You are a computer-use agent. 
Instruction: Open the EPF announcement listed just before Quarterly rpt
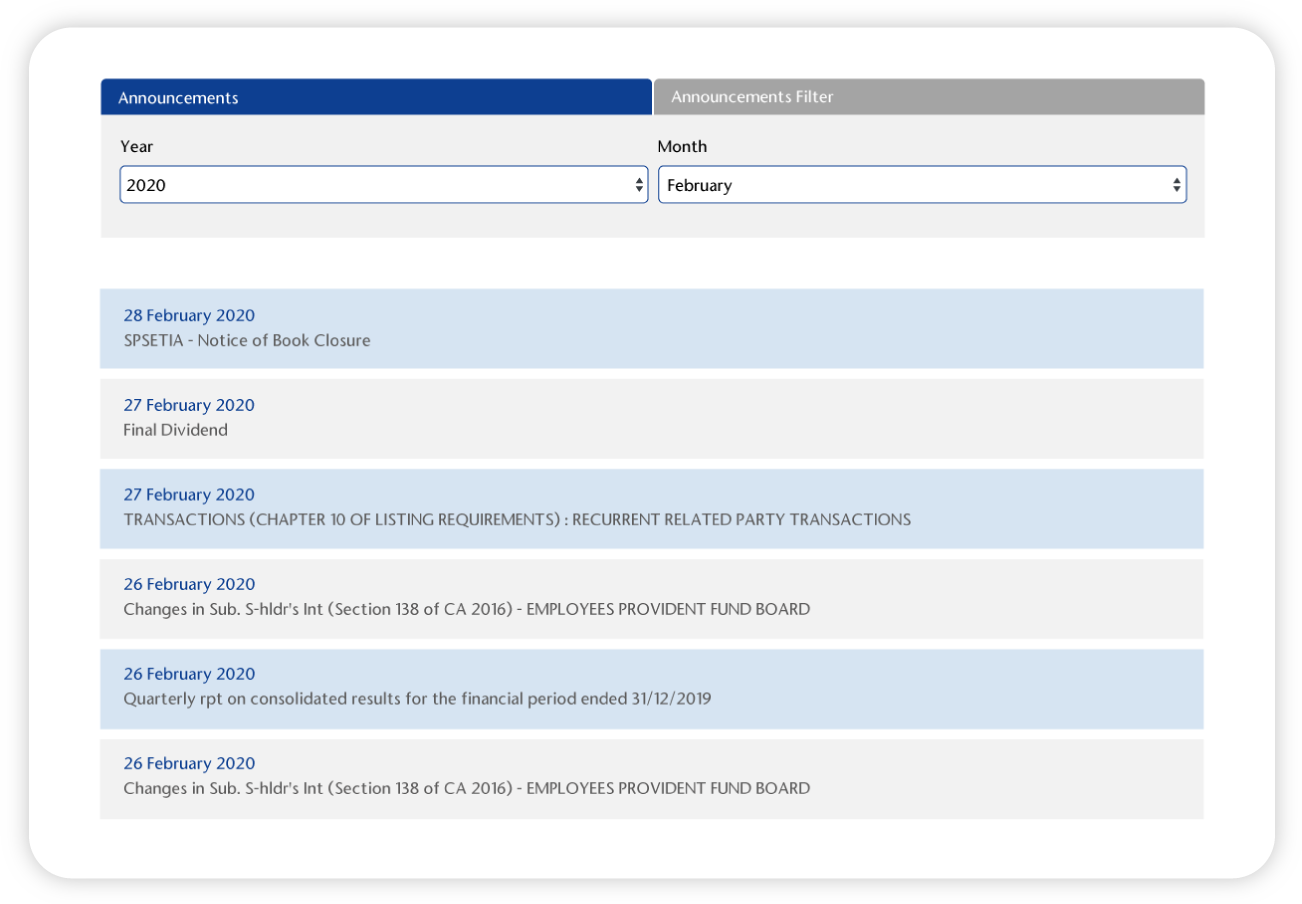point(466,609)
